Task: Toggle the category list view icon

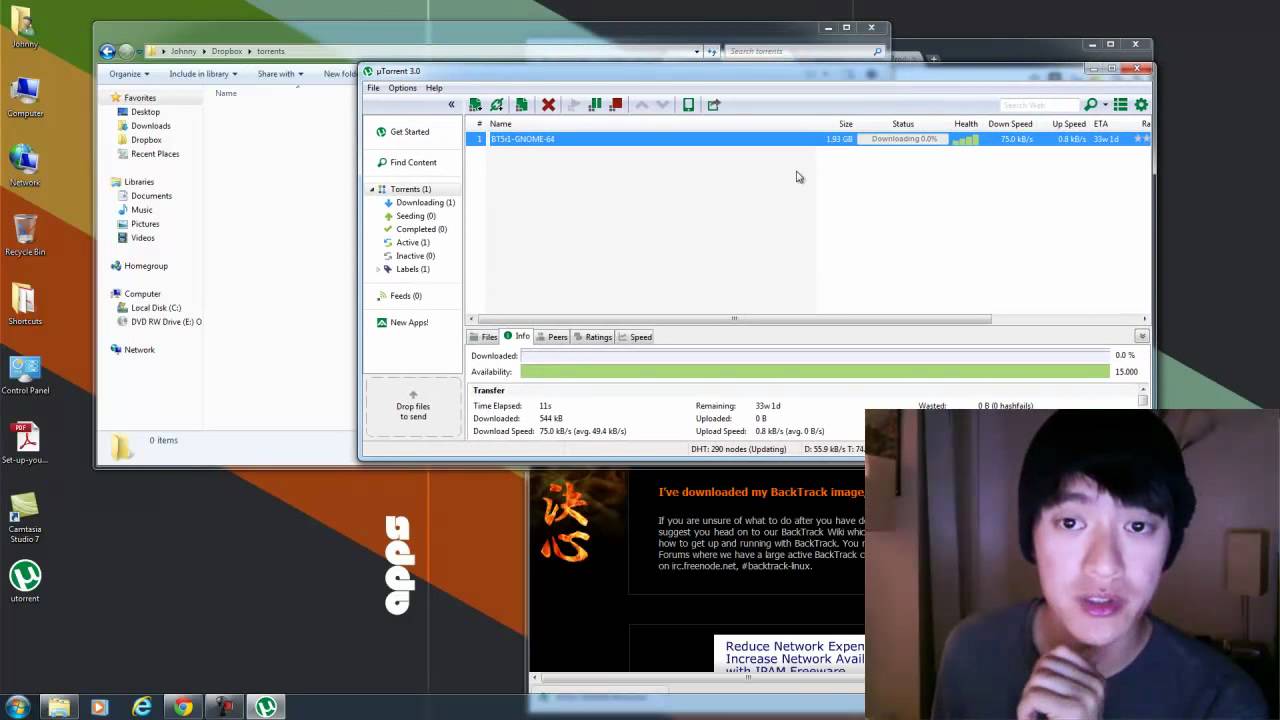Action: pos(1120,104)
